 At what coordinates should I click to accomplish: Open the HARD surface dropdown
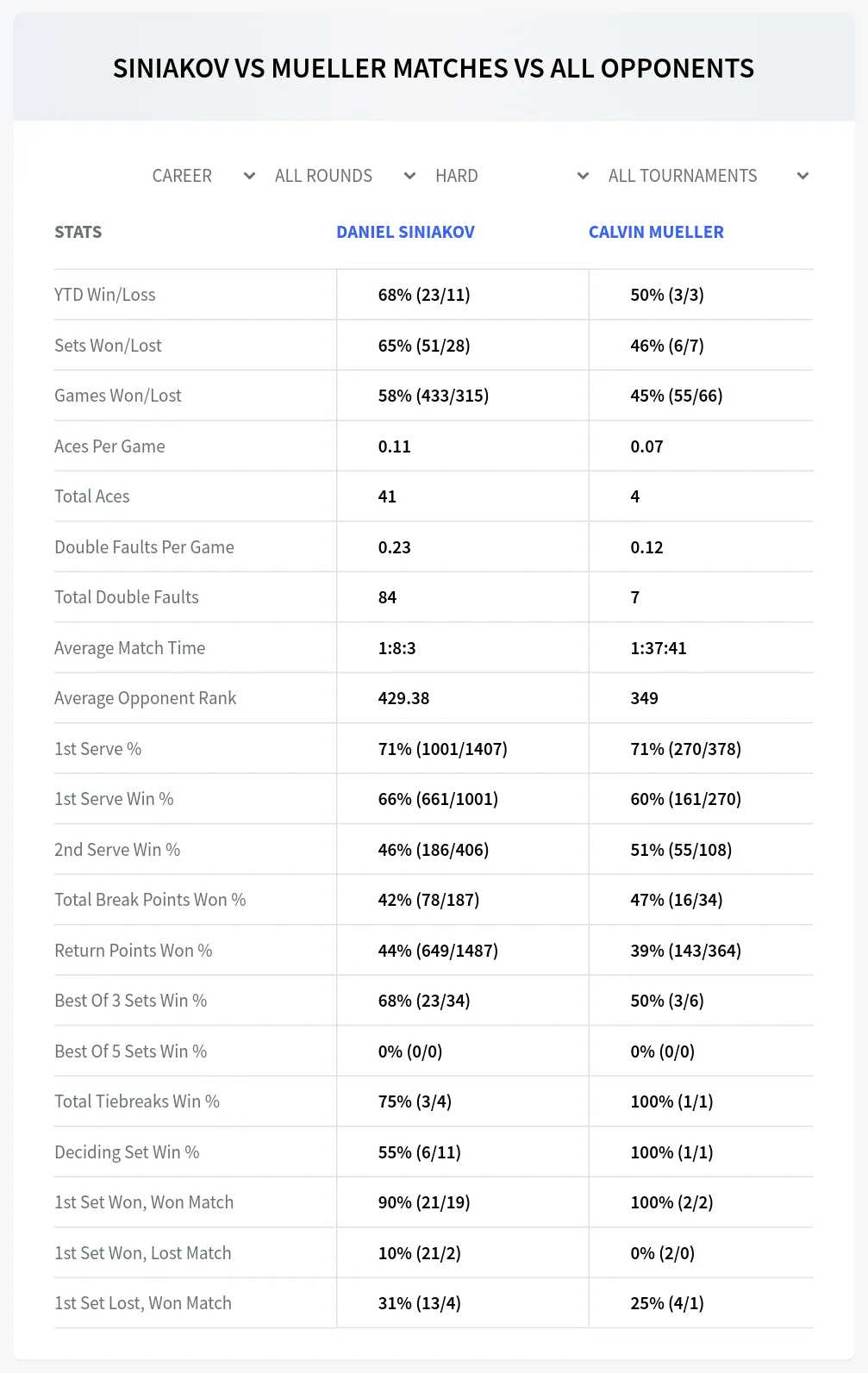click(511, 176)
